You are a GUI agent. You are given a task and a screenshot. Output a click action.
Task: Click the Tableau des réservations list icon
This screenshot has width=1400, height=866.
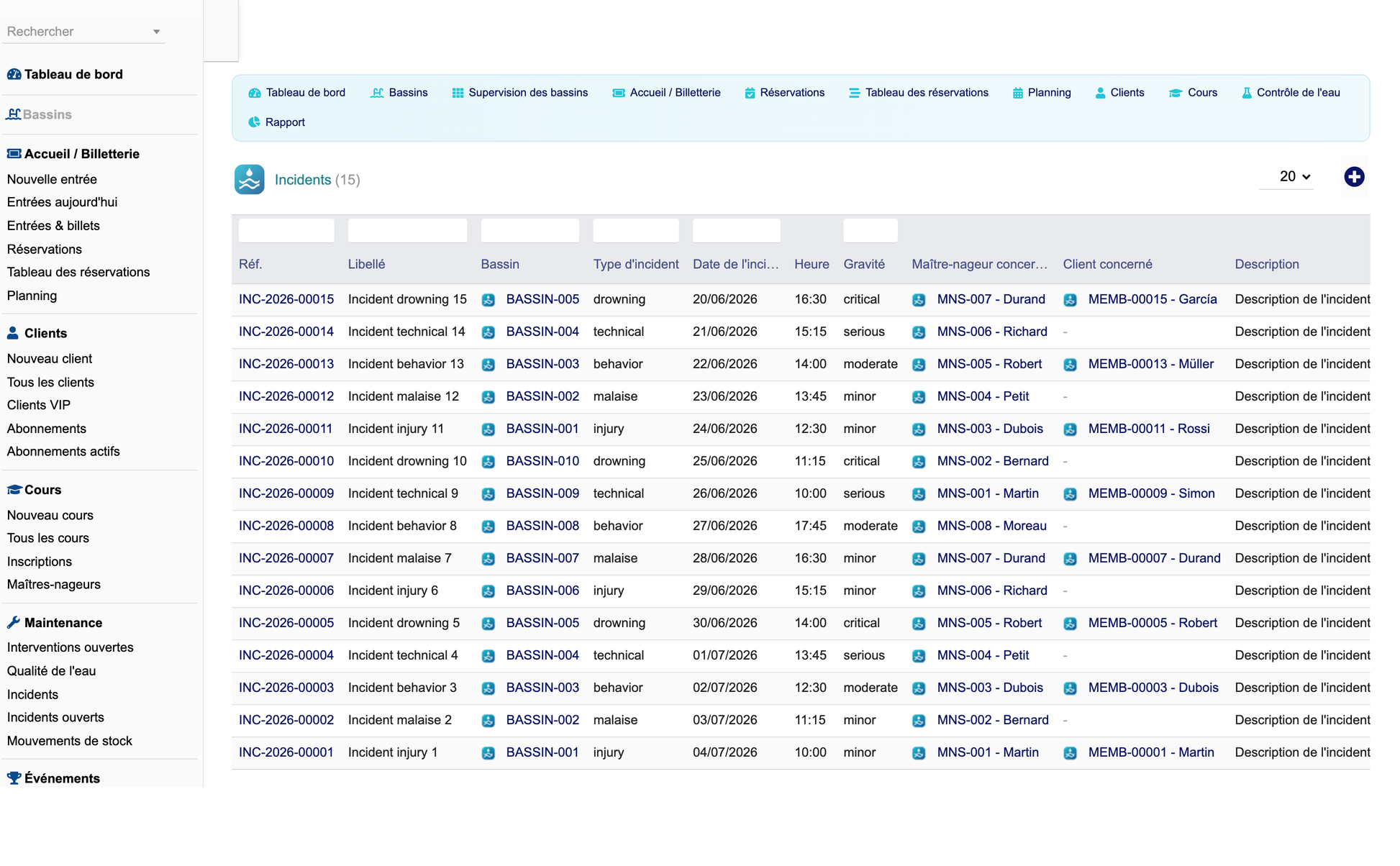click(x=854, y=93)
